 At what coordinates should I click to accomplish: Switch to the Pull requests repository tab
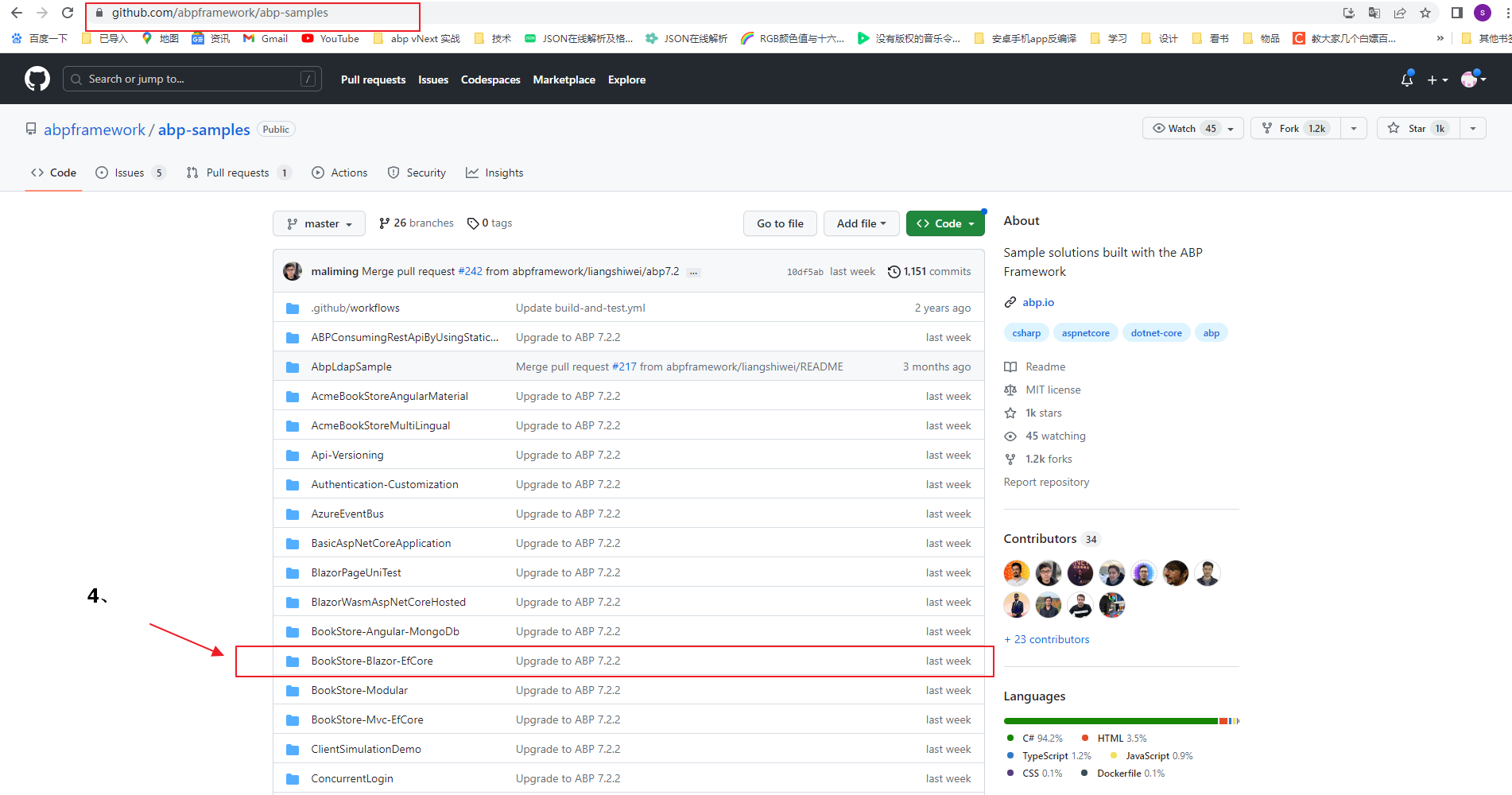(x=238, y=173)
